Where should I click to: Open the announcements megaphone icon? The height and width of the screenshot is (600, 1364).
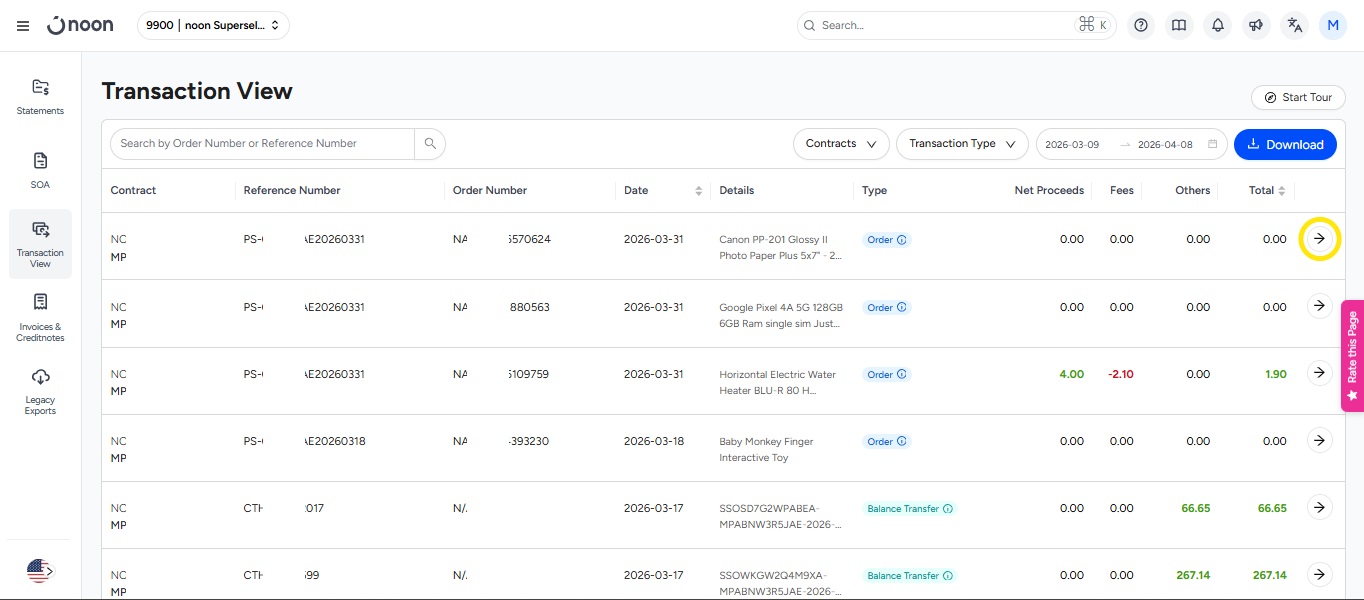1256,26
